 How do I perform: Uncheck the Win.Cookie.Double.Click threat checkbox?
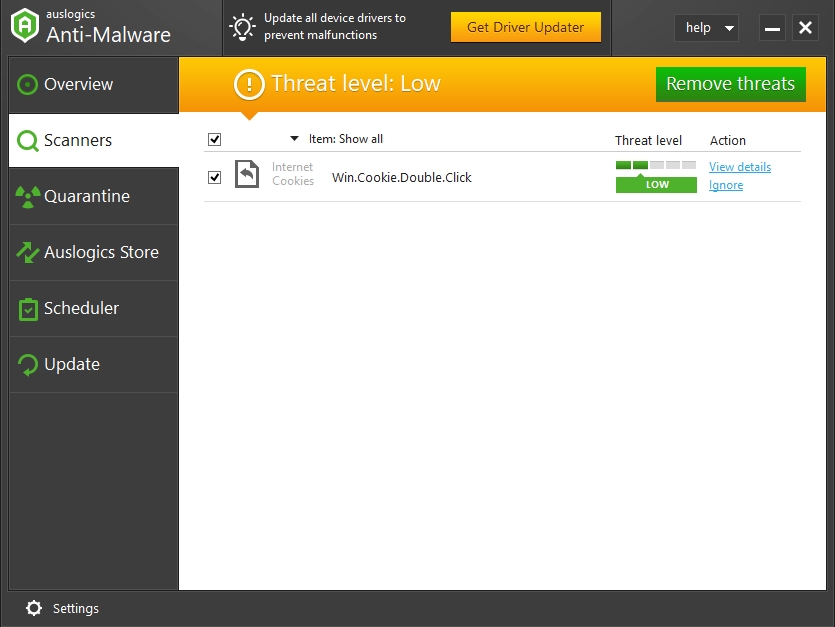tap(214, 177)
